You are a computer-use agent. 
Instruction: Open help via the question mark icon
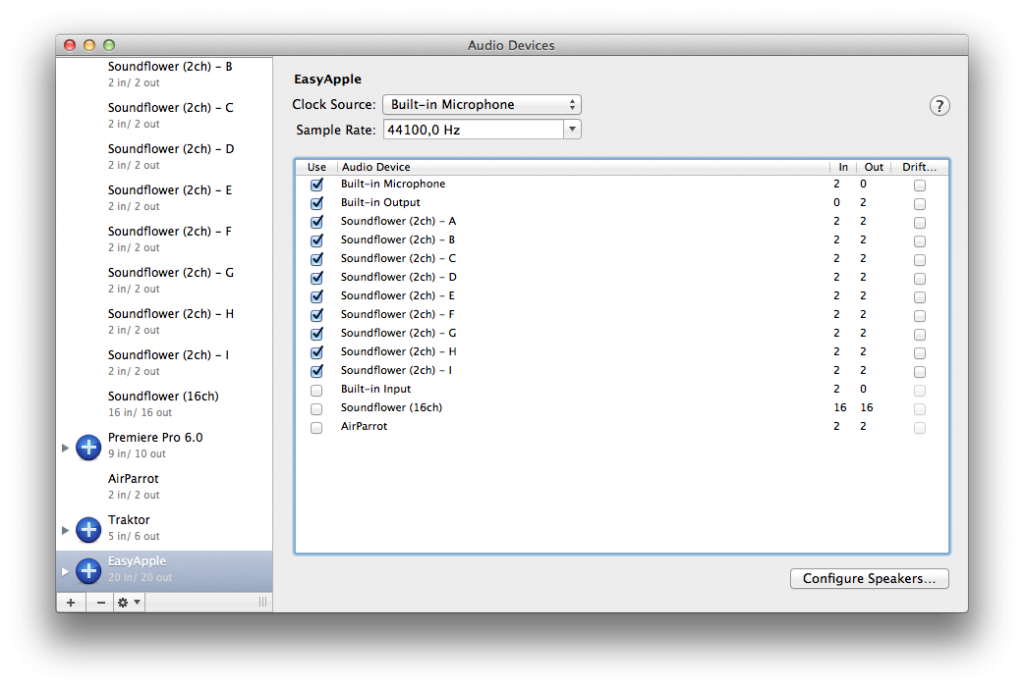[x=938, y=104]
